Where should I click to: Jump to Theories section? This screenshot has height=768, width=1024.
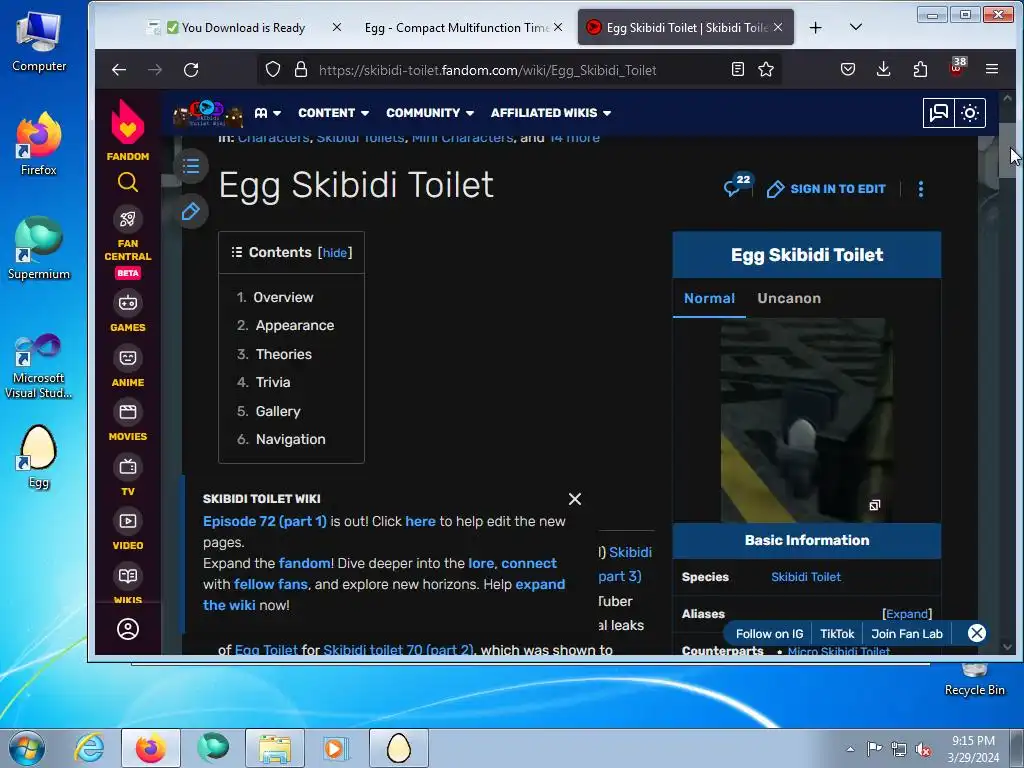(283, 354)
